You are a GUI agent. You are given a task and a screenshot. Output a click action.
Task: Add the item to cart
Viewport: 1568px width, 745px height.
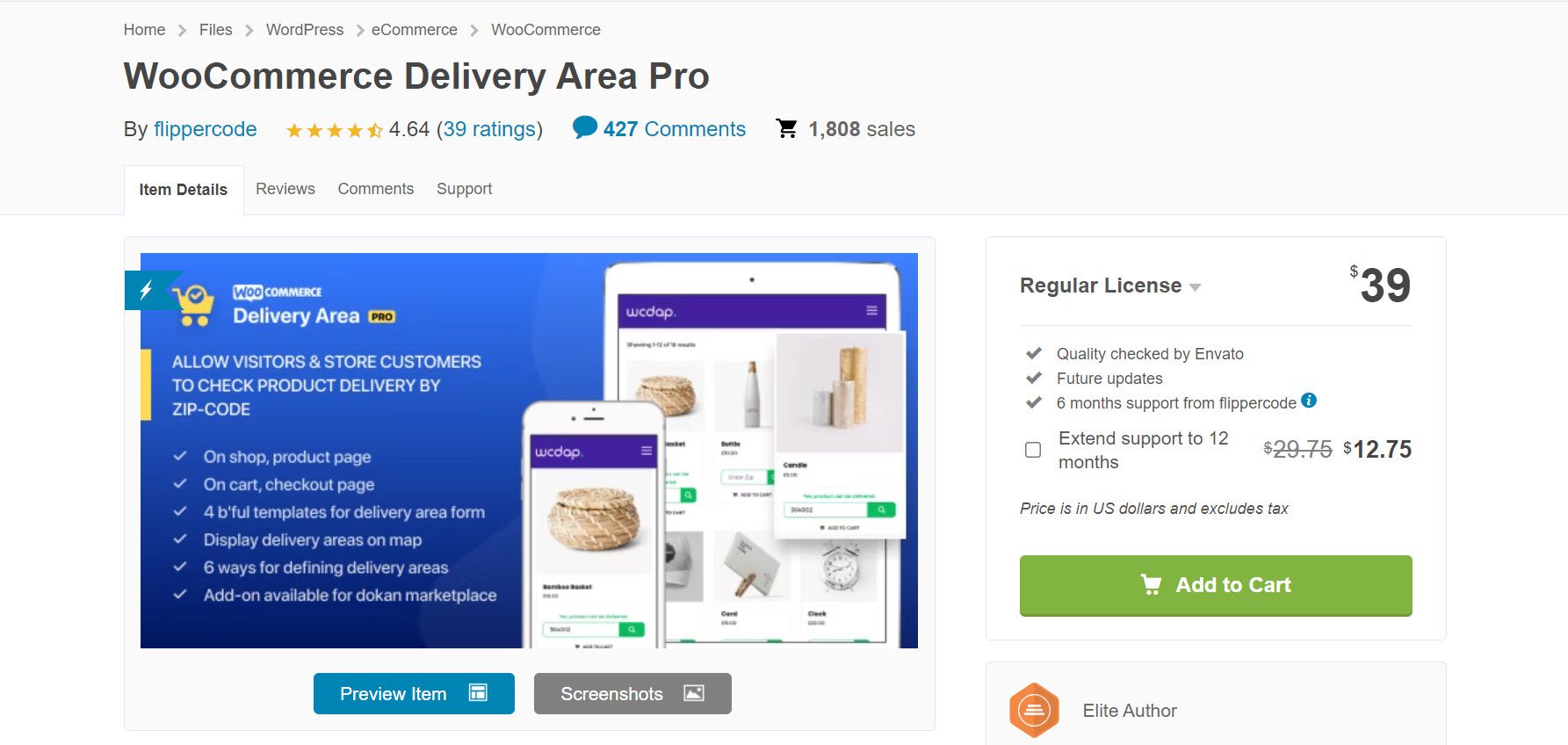1216,585
